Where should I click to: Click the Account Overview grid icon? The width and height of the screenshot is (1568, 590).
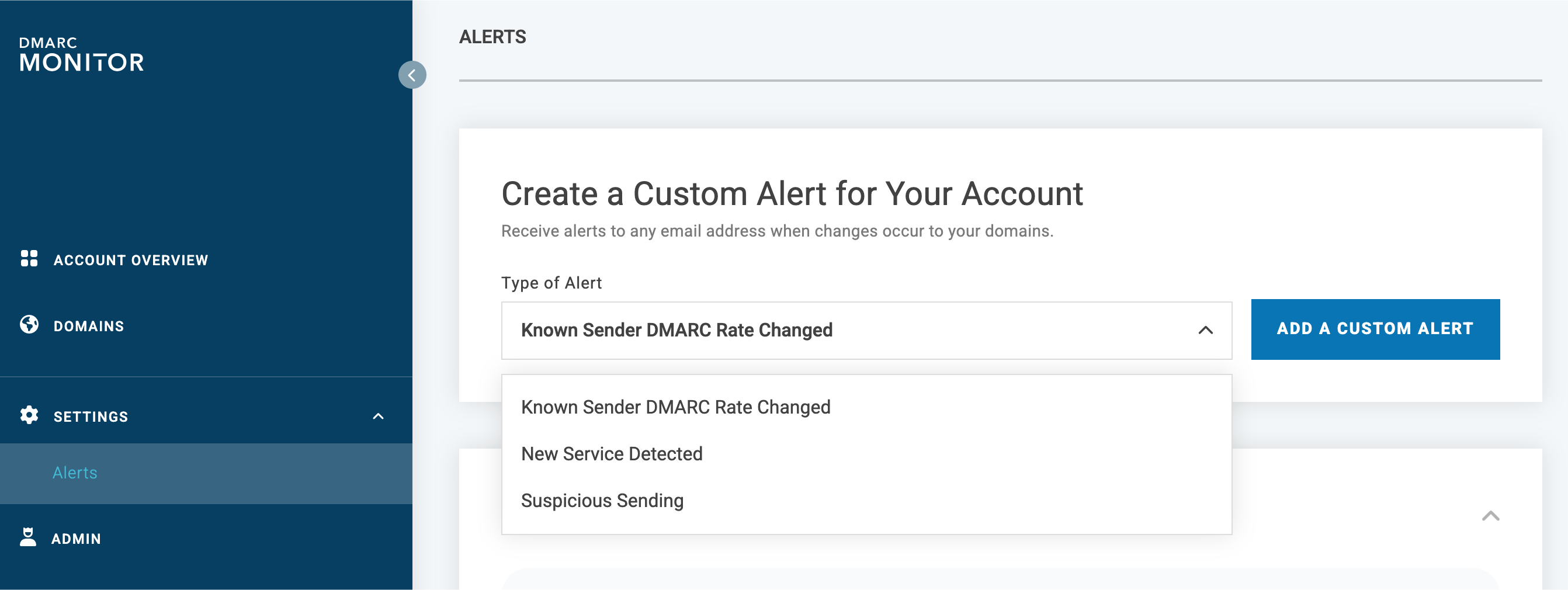[x=29, y=260]
